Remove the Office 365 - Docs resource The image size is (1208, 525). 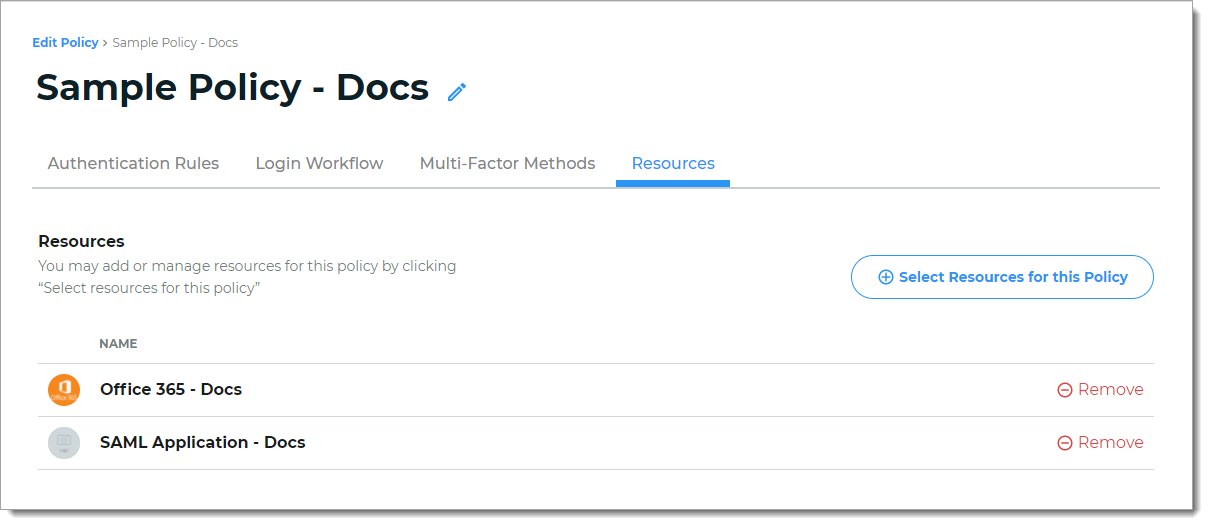pyautogui.click(x=1110, y=390)
